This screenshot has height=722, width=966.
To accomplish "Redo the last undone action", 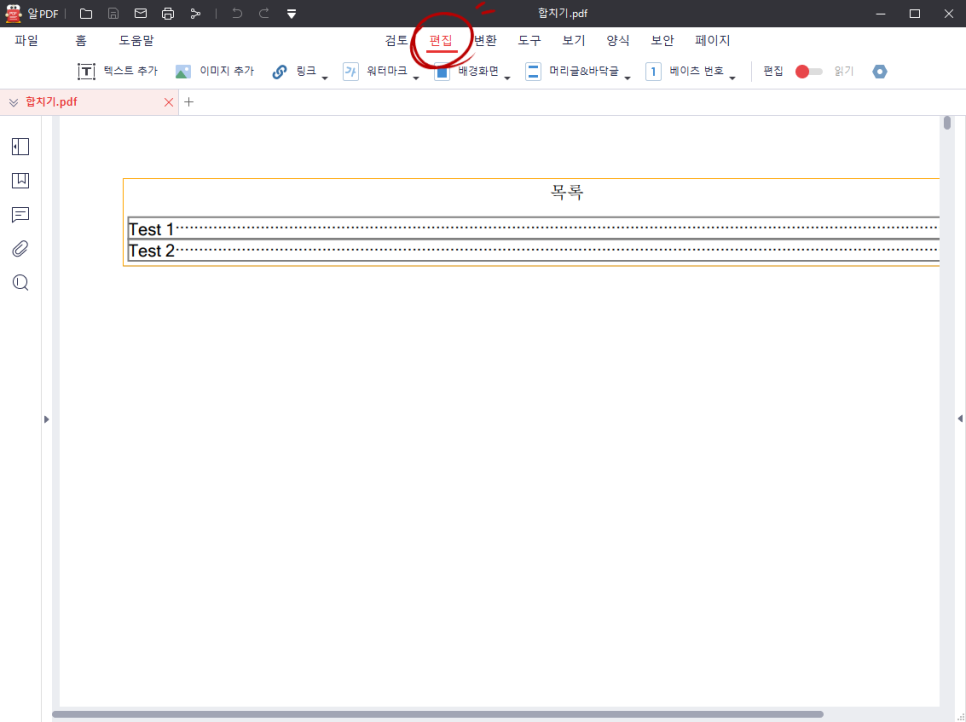I will 264,14.
